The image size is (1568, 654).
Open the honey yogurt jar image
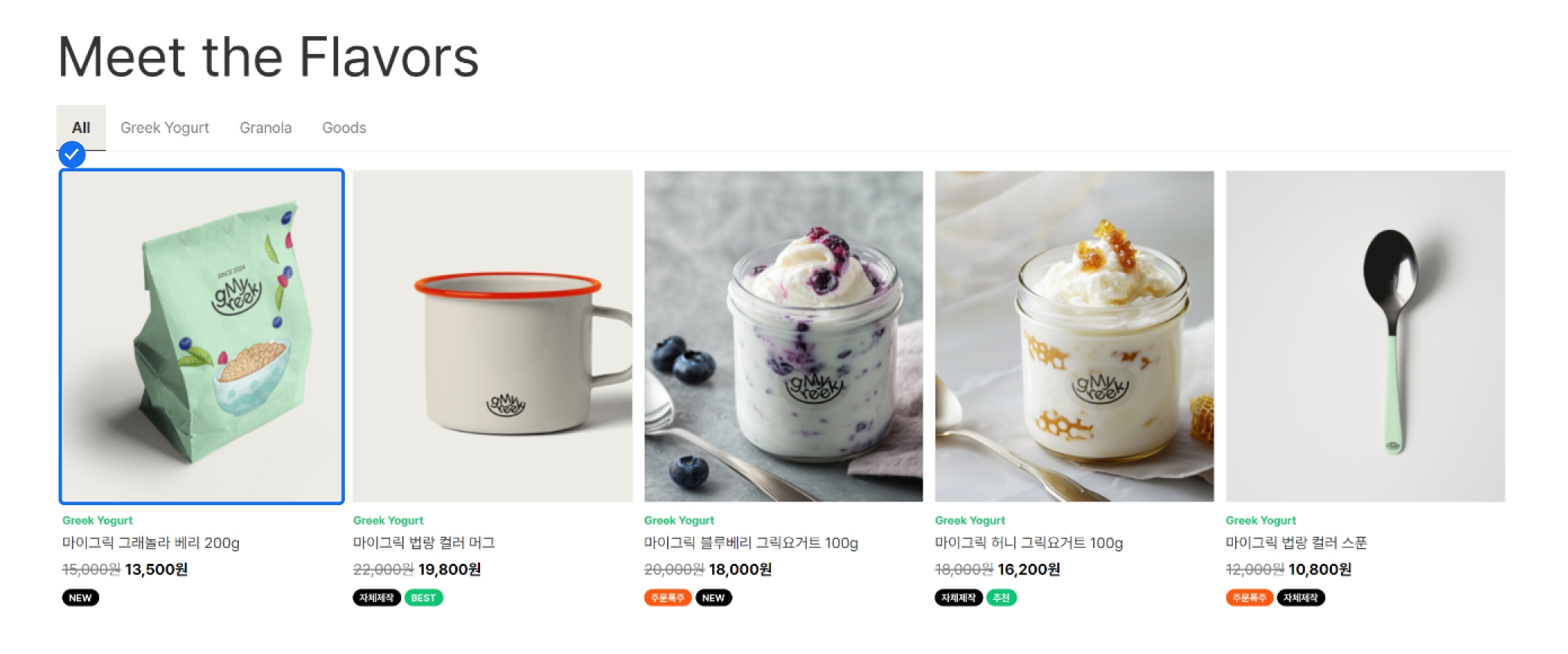tap(1074, 336)
